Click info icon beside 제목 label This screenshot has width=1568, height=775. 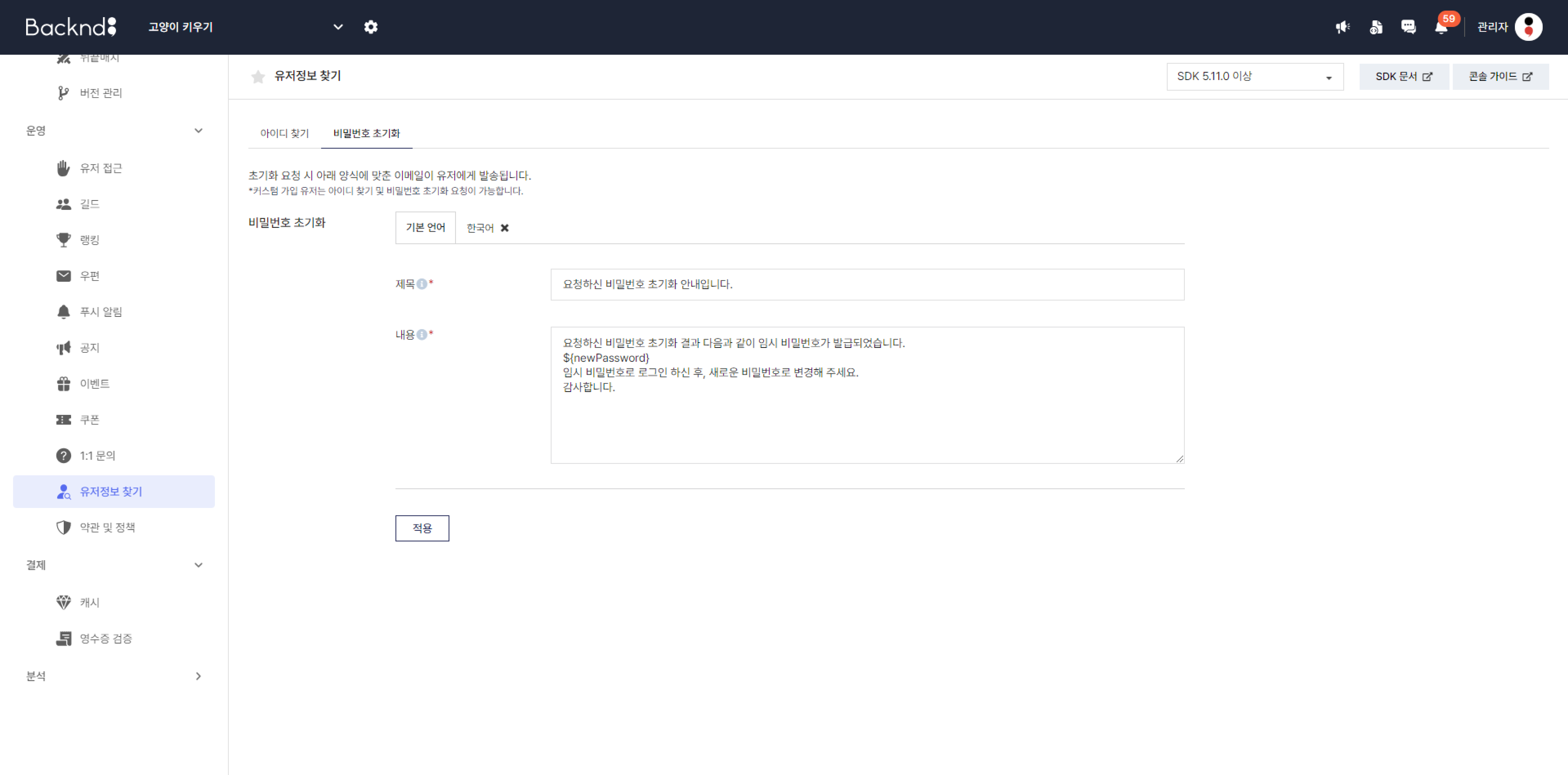[x=422, y=284]
